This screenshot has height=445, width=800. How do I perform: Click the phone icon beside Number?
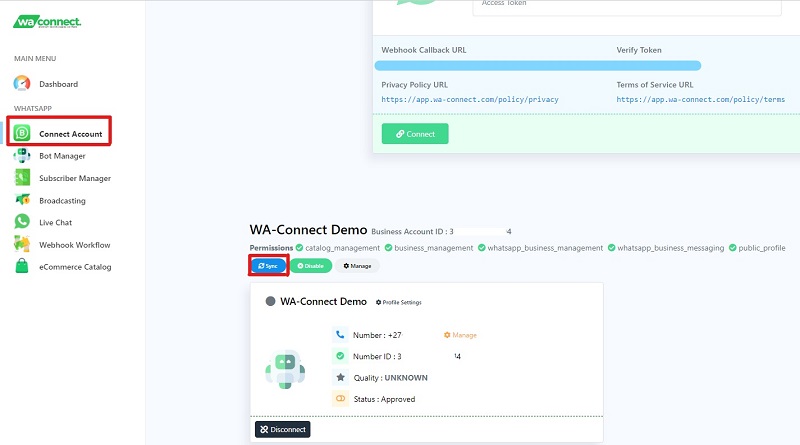pyautogui.click(x=340, y=335)
